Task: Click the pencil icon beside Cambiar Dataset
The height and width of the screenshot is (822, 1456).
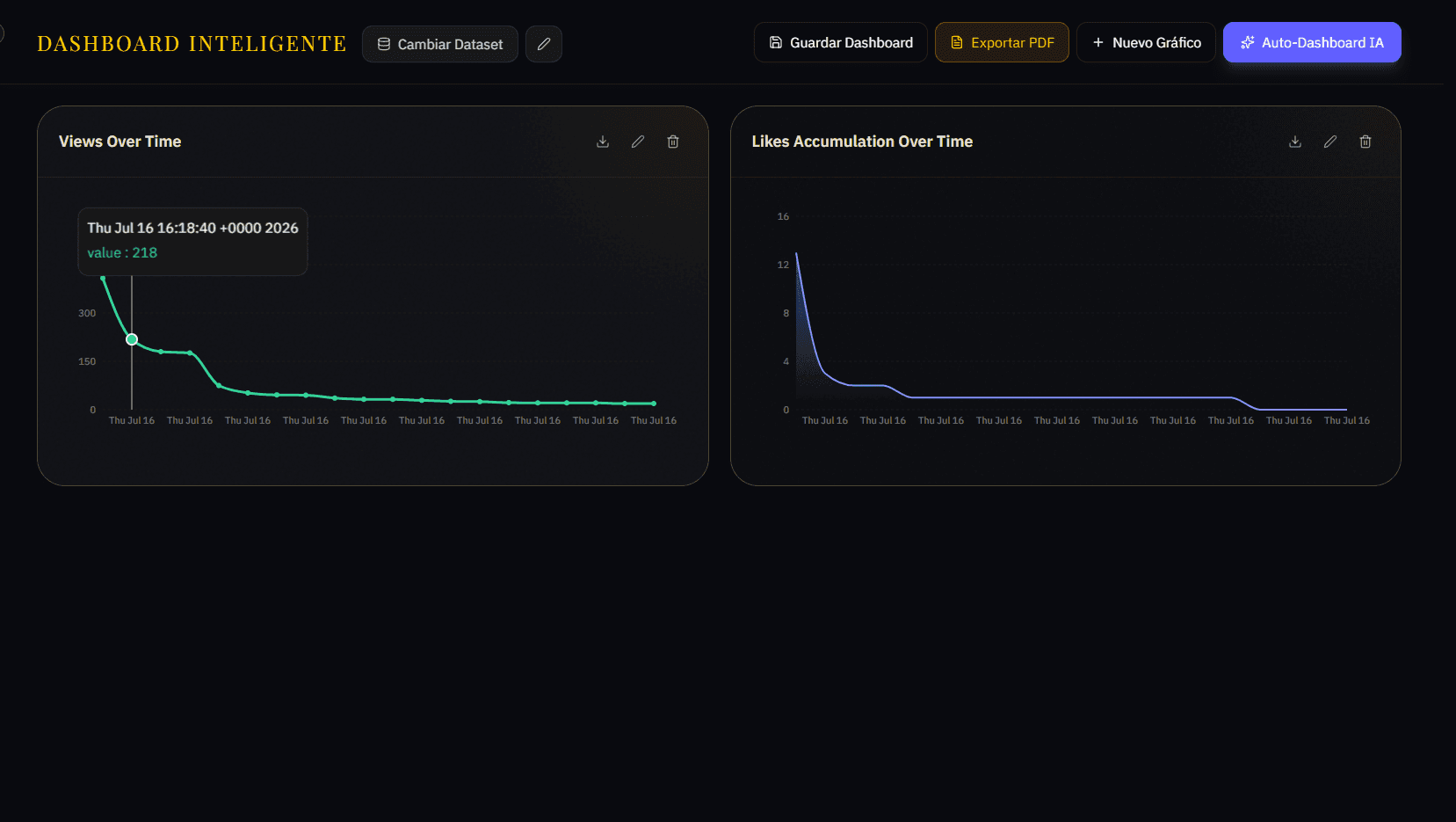Action: pyautogui.click(x=544, y=44)
